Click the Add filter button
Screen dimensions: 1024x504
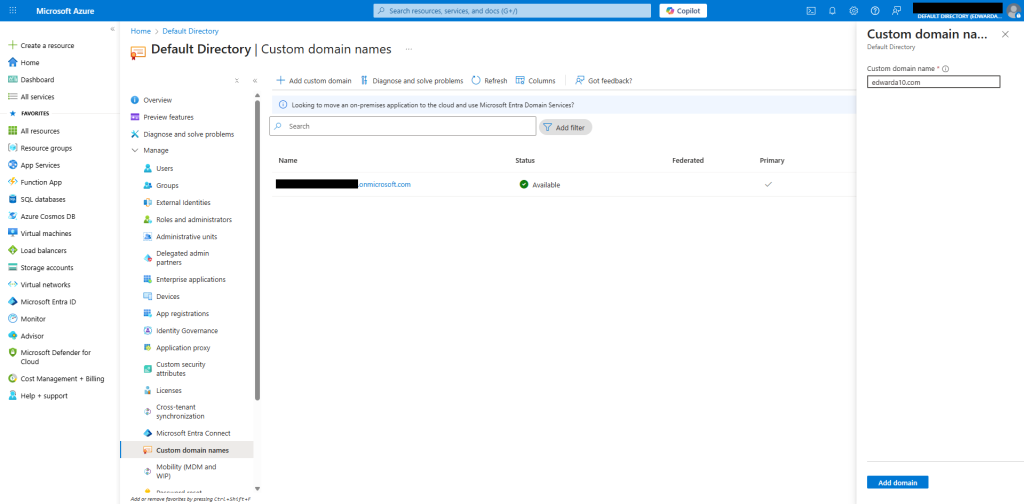click(566, 127)
